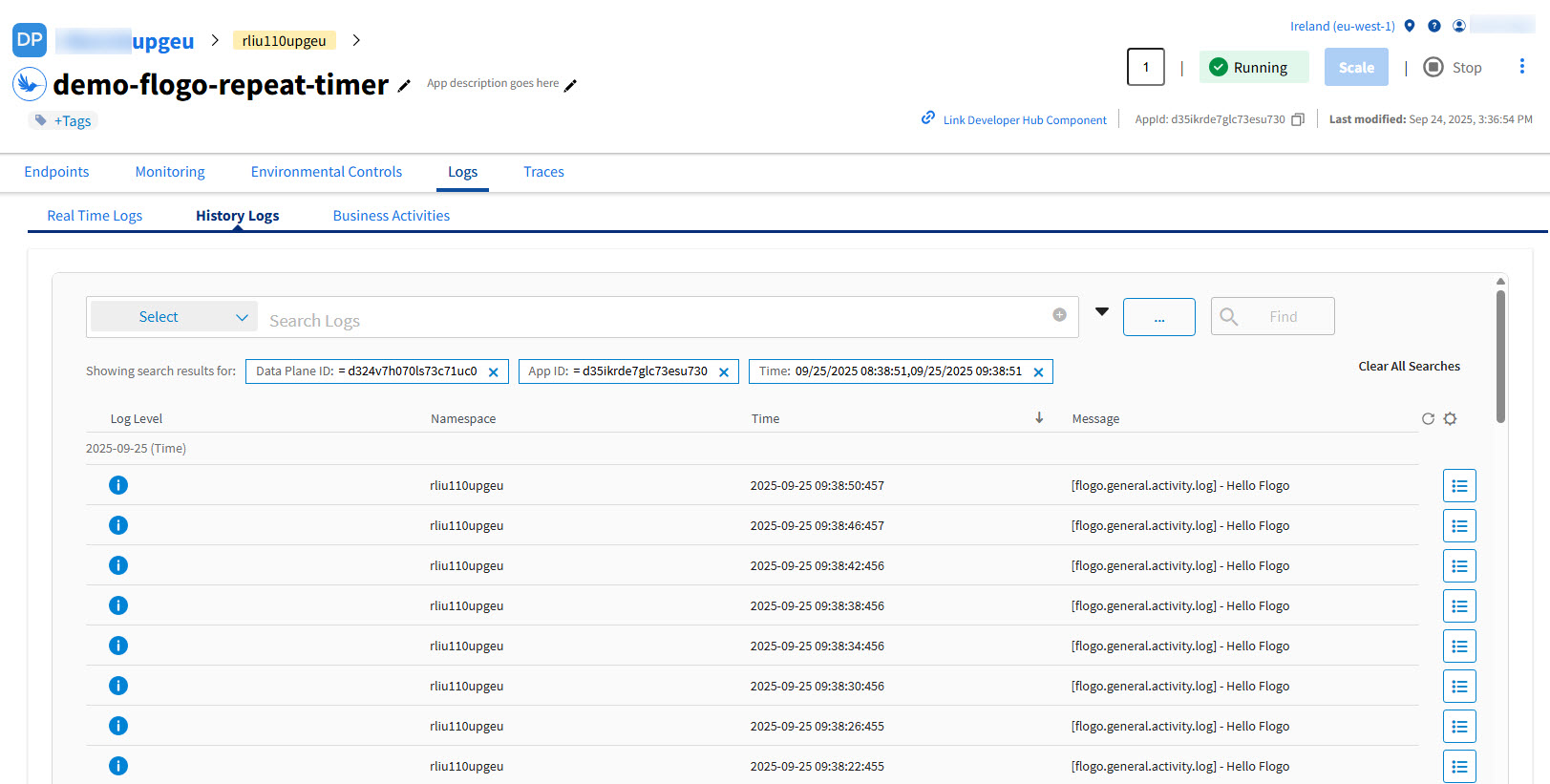The image size is (1550, 784).
Task: Remove the Time range filter chip
Action: coord(1038,372)
